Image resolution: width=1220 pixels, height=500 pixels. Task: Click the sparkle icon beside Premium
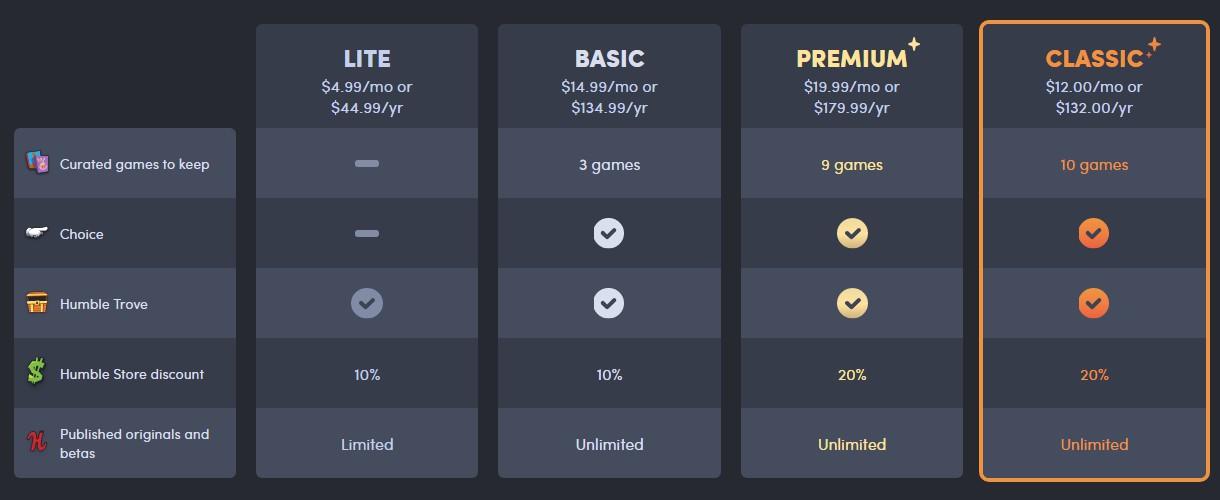[913, 45]
